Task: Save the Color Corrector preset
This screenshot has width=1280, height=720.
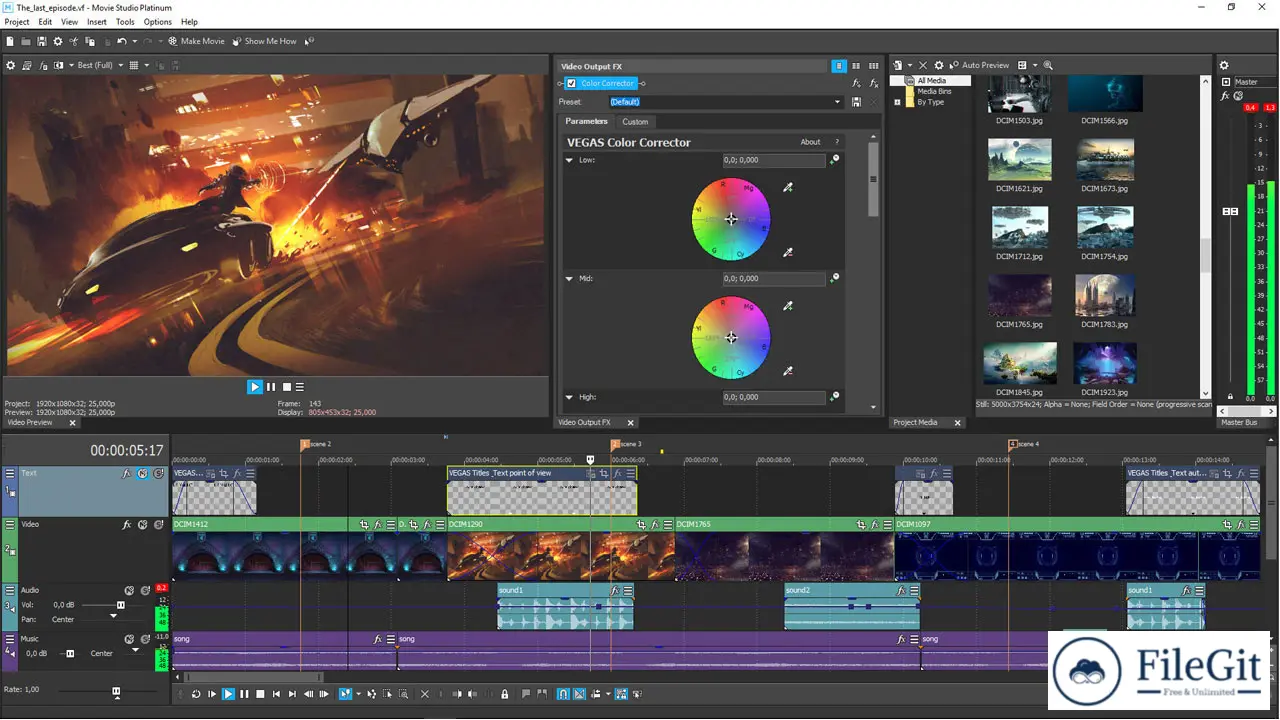Action: coord(856,102)
